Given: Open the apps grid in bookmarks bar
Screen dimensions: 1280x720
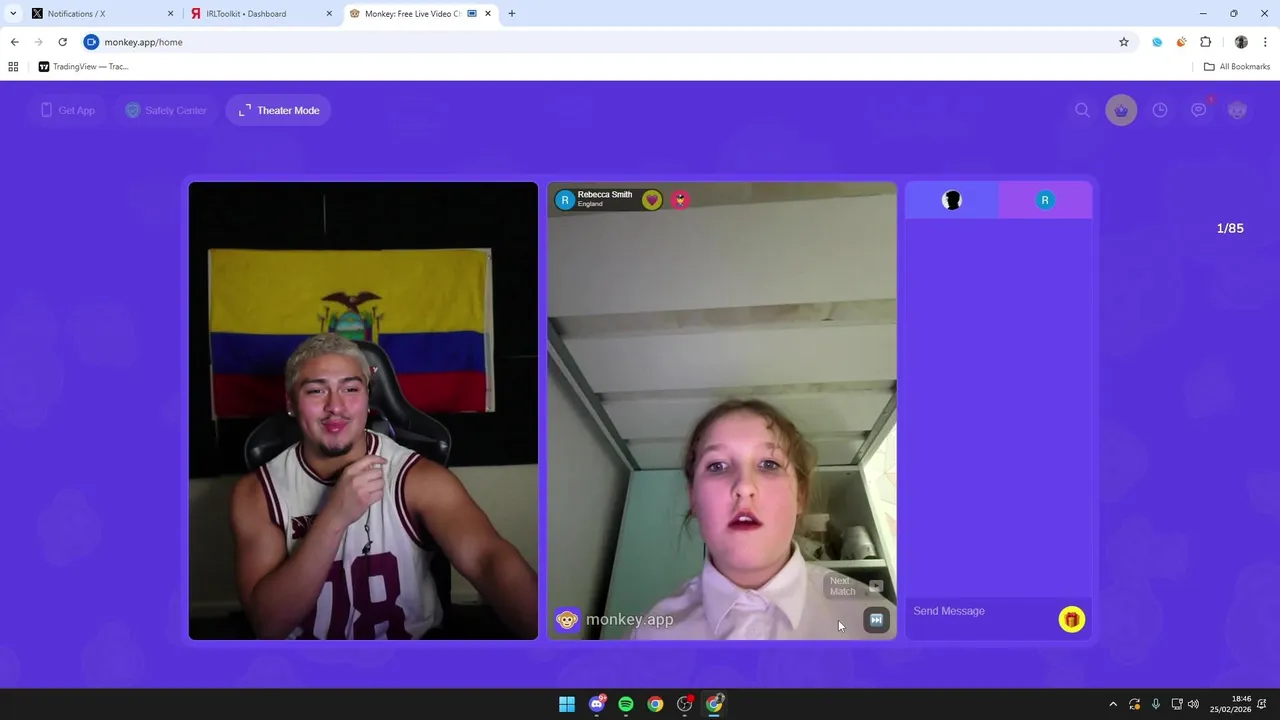Looking at the screenshot, I should click(13, 67).
